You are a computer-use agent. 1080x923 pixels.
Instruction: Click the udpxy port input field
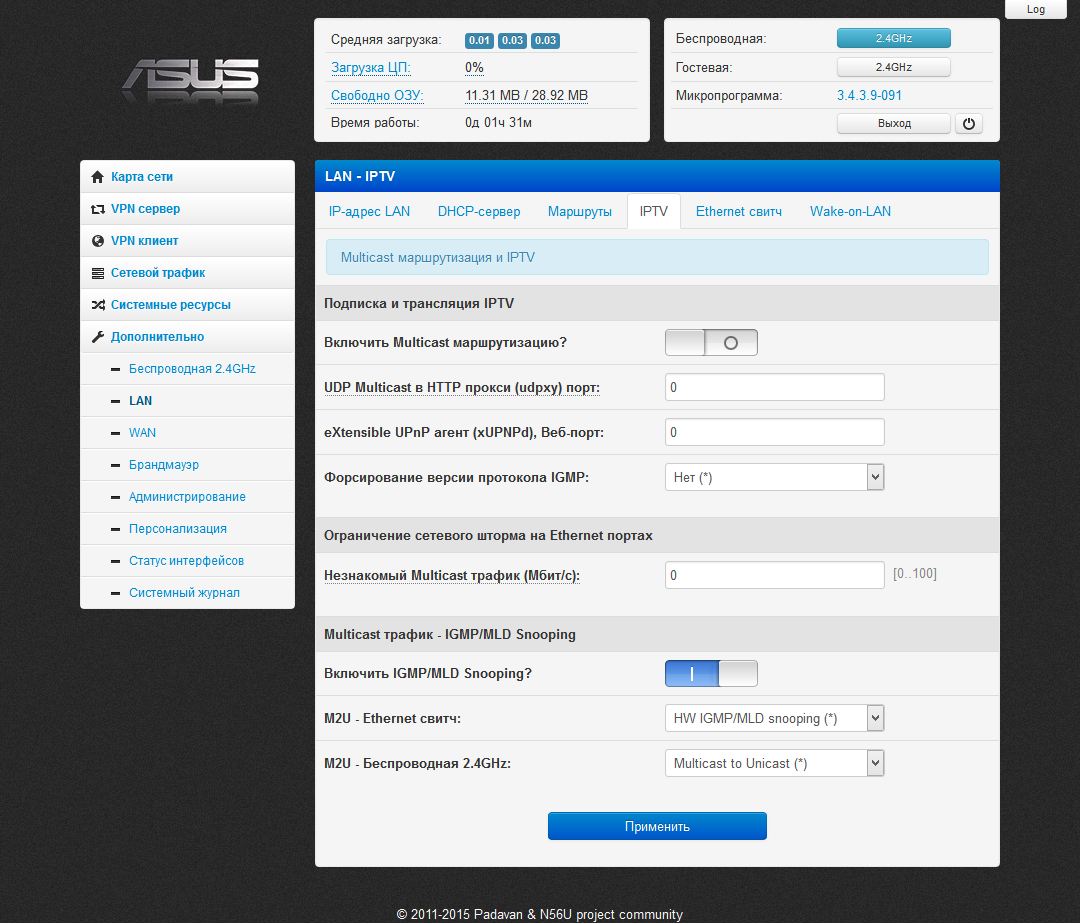[x=774, y=387]
